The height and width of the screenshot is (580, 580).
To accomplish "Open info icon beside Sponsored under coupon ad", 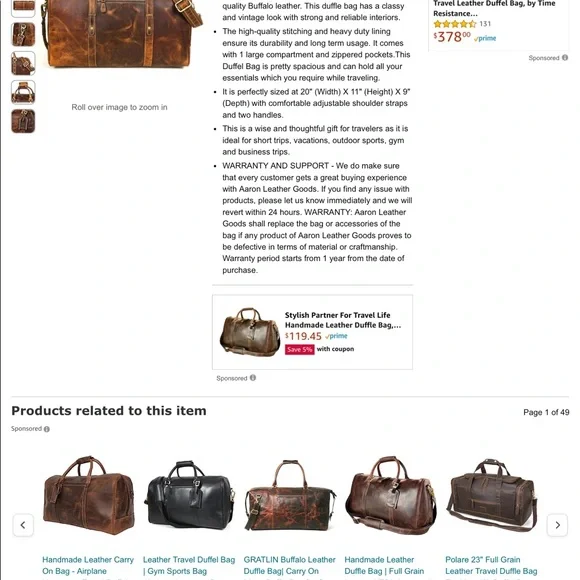I will [253, 378].
